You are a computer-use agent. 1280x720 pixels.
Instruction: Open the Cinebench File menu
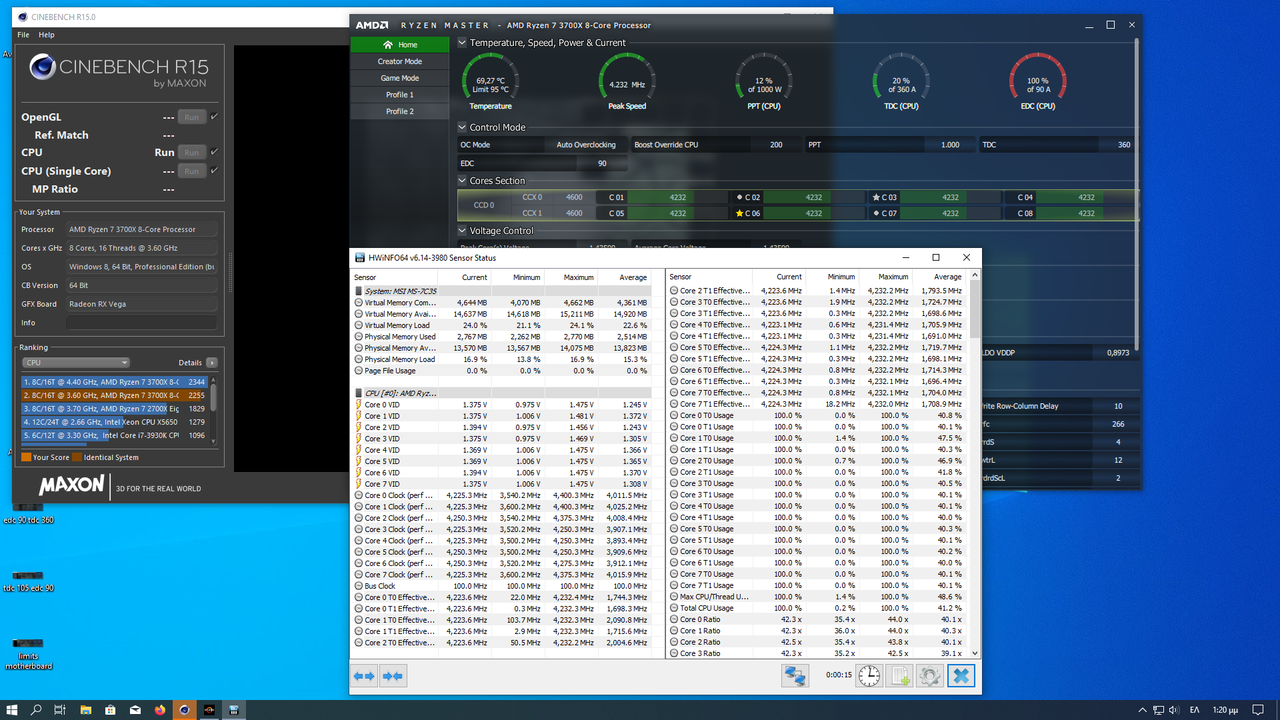pos(23,35)
